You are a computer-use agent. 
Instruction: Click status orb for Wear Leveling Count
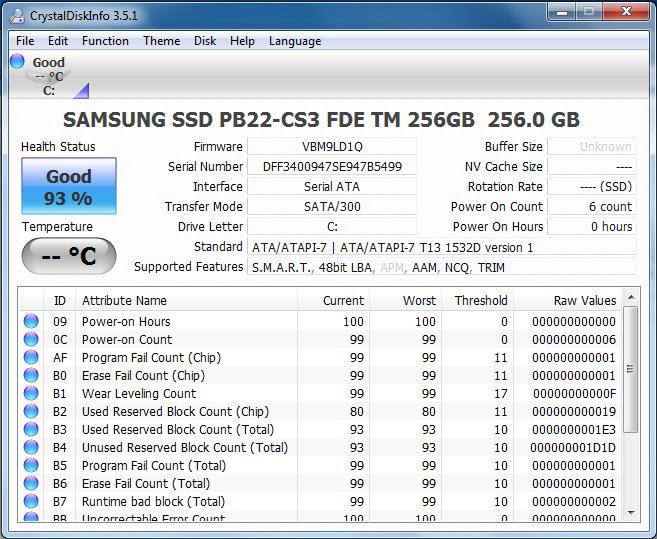point(31,393)
